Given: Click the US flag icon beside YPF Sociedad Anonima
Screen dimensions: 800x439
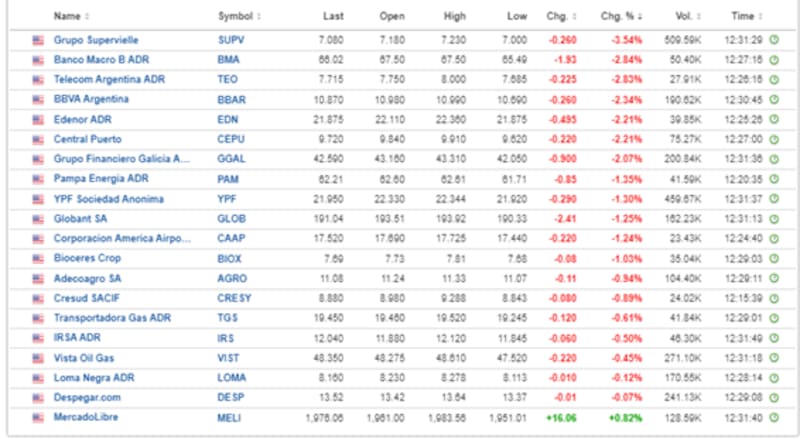Looking at the screenshot, I should point(39,197).
